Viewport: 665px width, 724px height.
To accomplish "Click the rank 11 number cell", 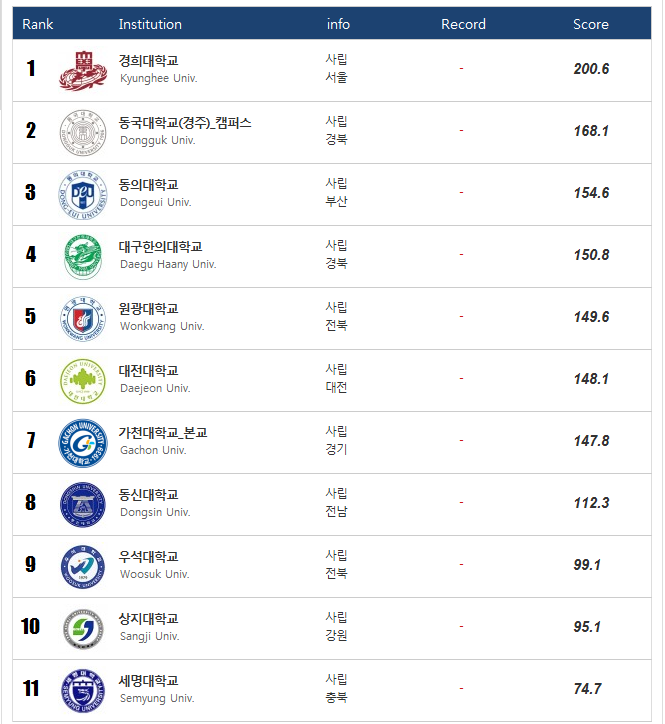I will [x=31, y=689].
